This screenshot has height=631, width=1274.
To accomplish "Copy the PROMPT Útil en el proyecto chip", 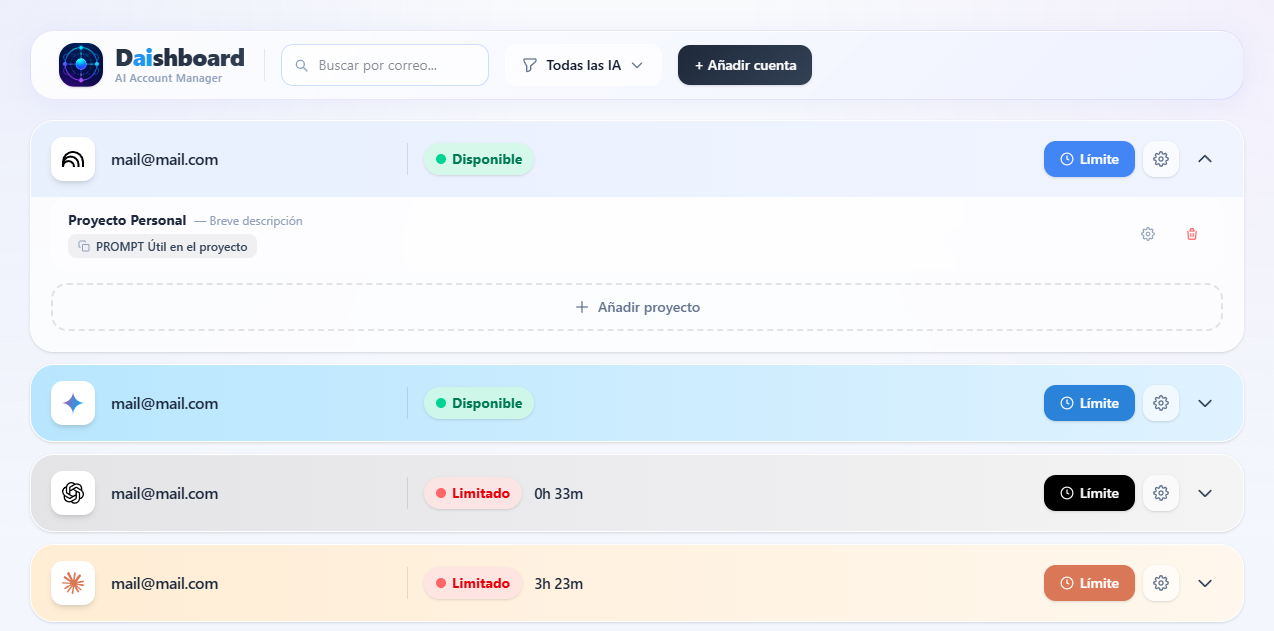I will (x=162, y=246).
